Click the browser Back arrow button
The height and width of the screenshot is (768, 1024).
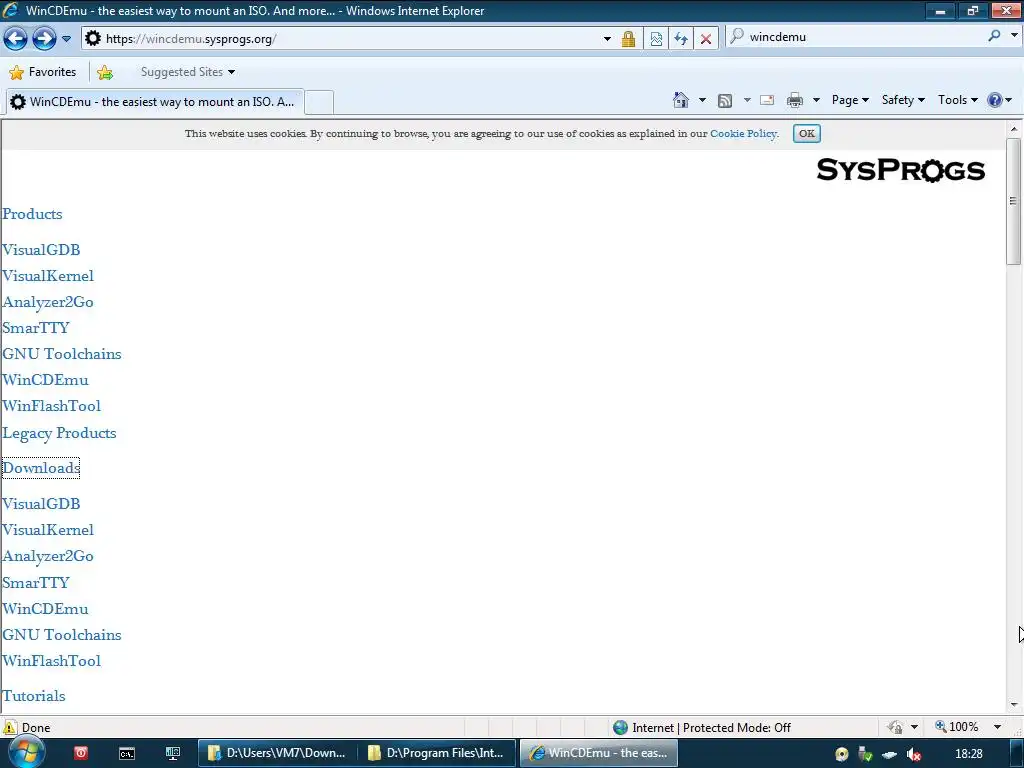tap(15, 39)
